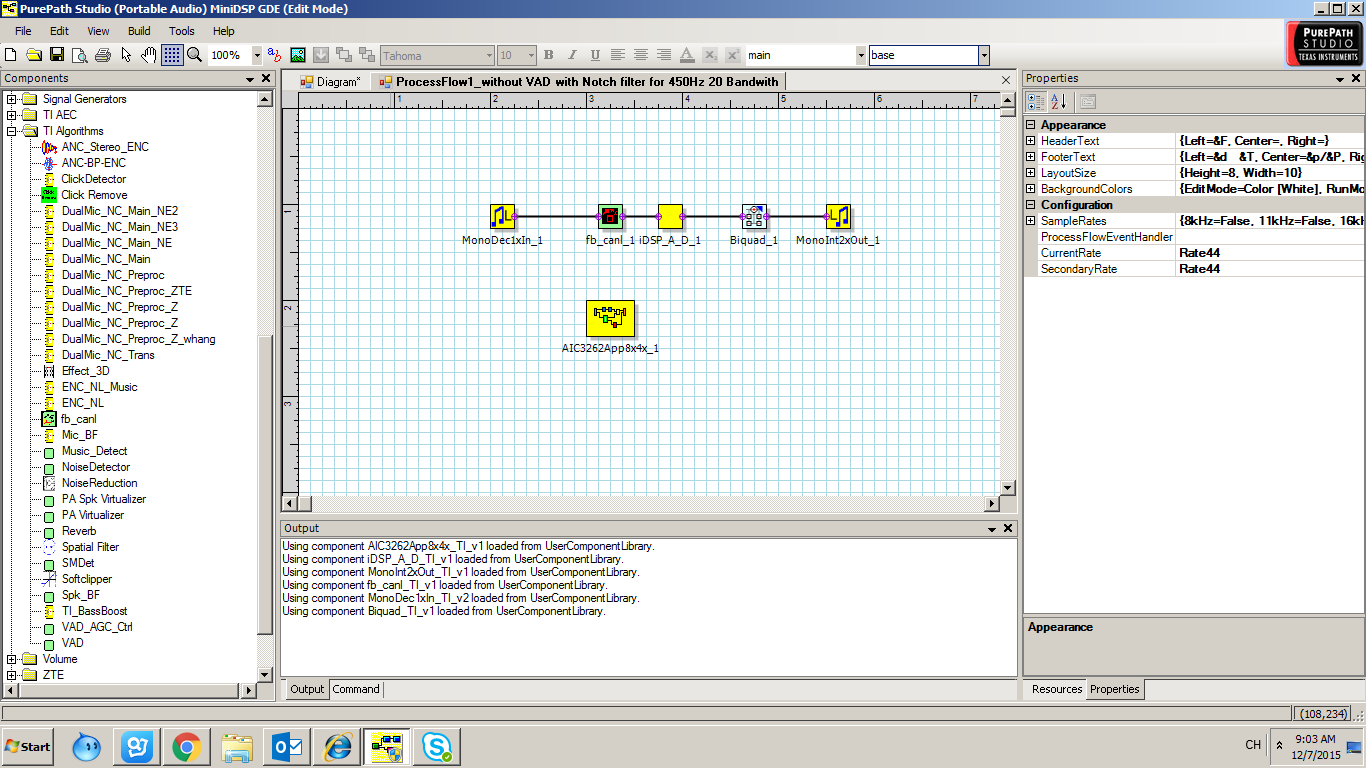Switch to the Diagram* tab
This screenshot has width=1366, height=768.
[331, 82]
